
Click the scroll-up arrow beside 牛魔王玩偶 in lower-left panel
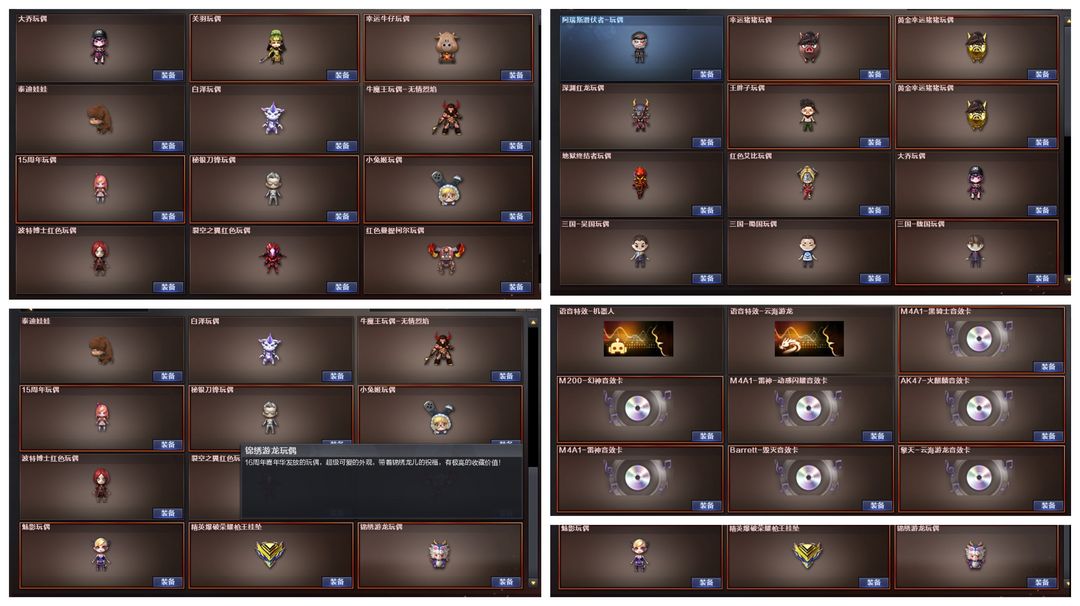coord(533,322)
